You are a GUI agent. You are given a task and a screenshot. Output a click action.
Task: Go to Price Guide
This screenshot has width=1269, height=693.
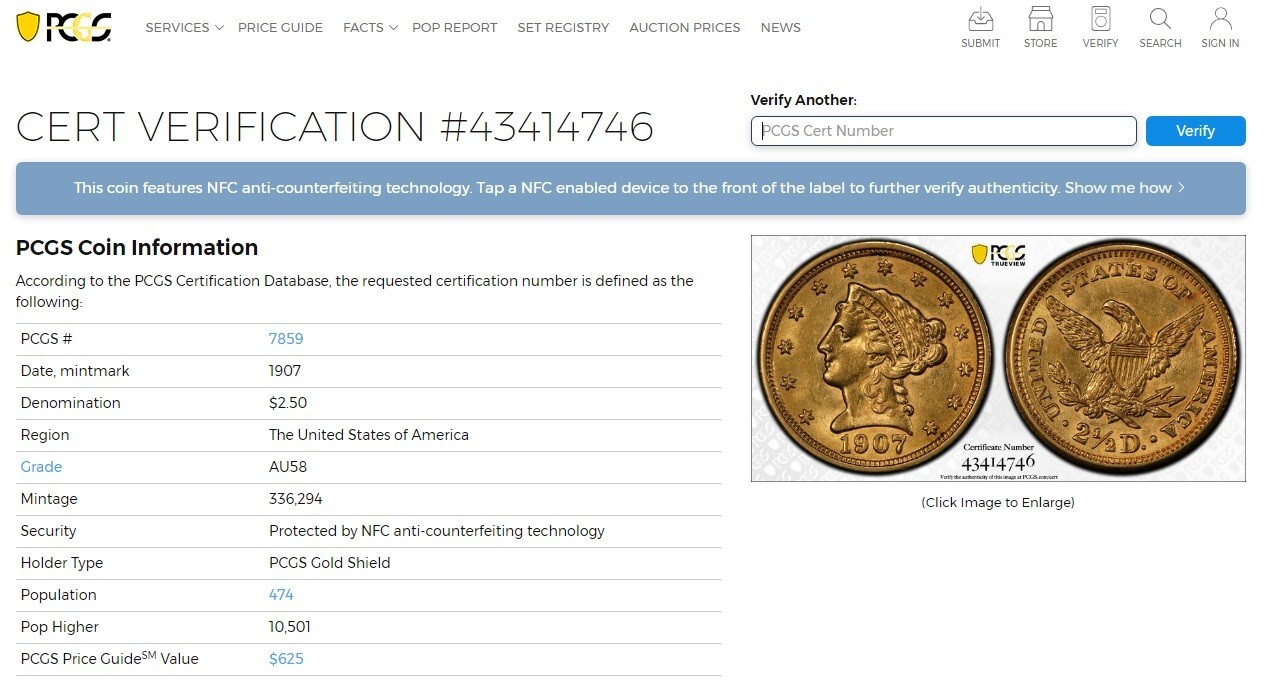point(280,28)
